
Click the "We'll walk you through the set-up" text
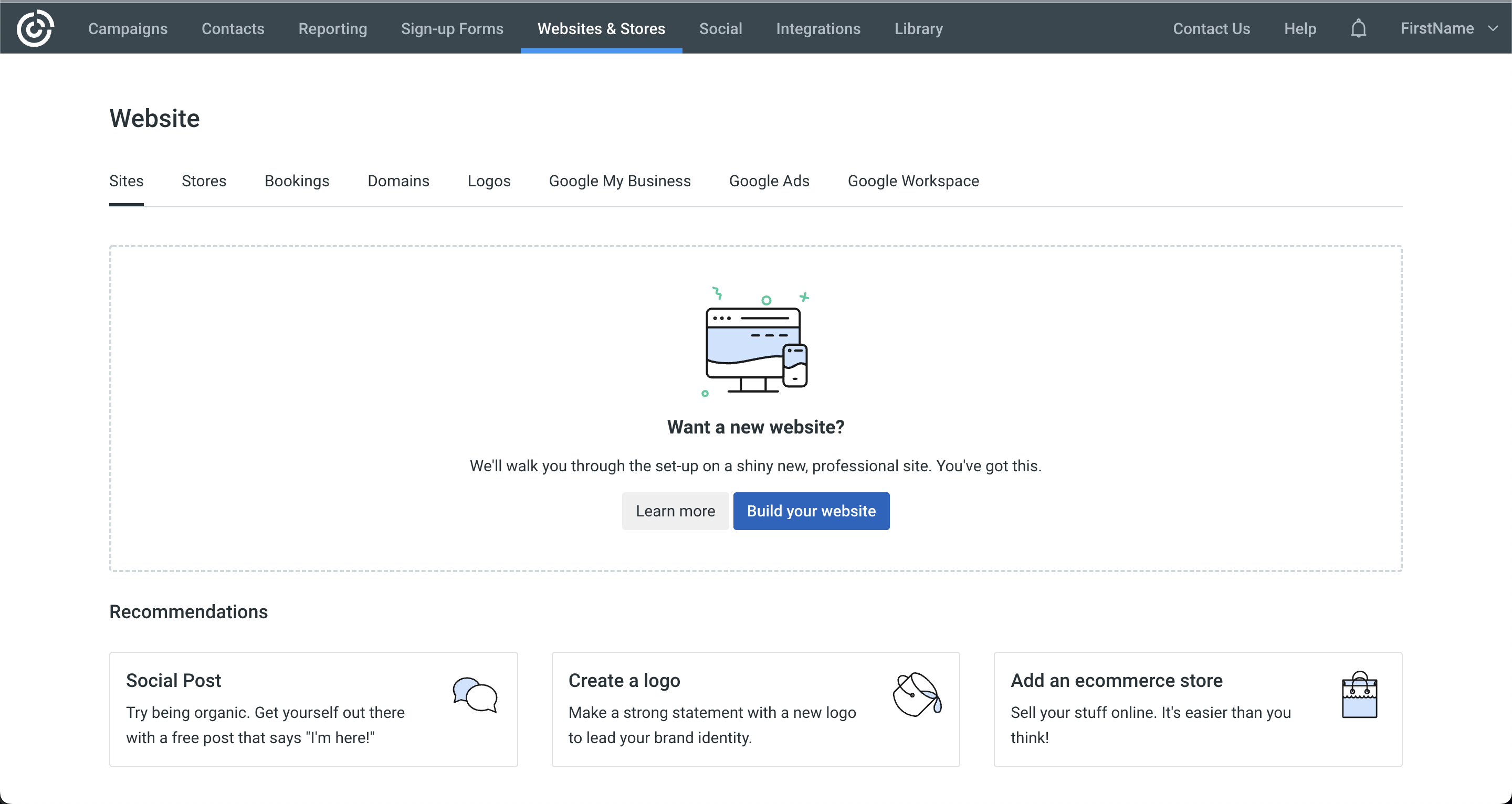coord(756,466)
